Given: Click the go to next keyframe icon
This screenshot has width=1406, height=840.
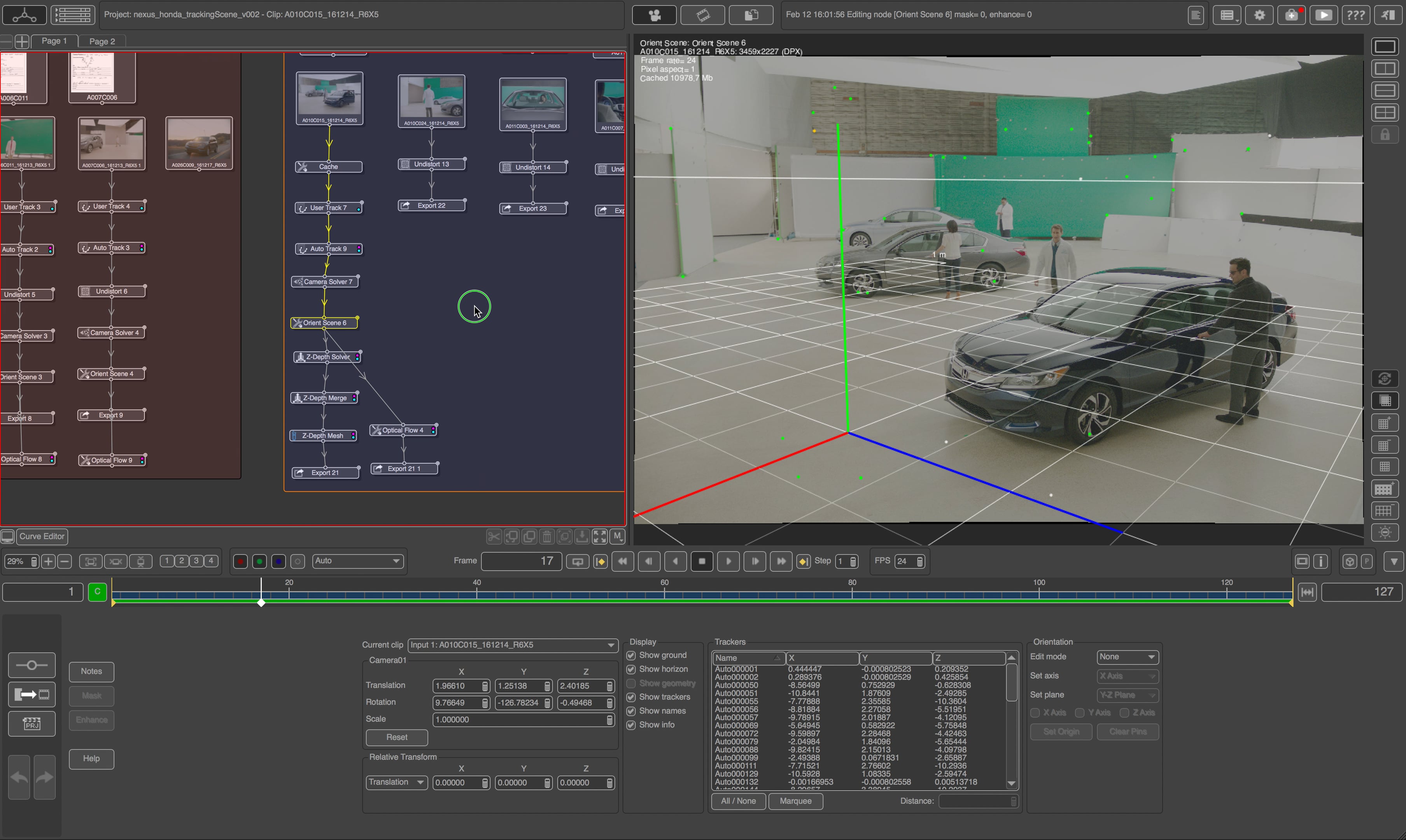Looking at the screenshot, I should click(803, 562).
